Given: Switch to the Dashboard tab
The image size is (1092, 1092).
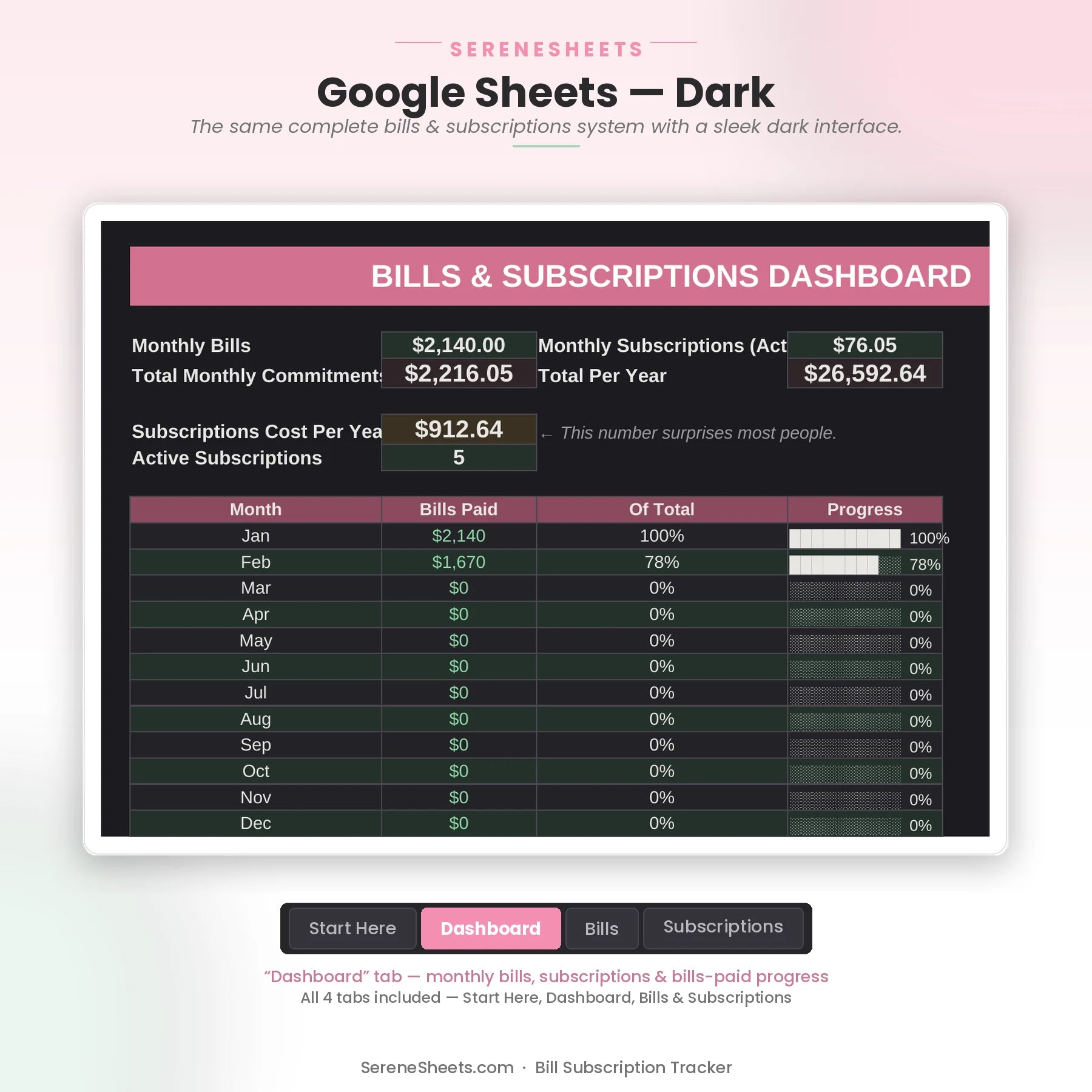Looking at the screenshot, I should pyautogui.click(x=490, y=928).
